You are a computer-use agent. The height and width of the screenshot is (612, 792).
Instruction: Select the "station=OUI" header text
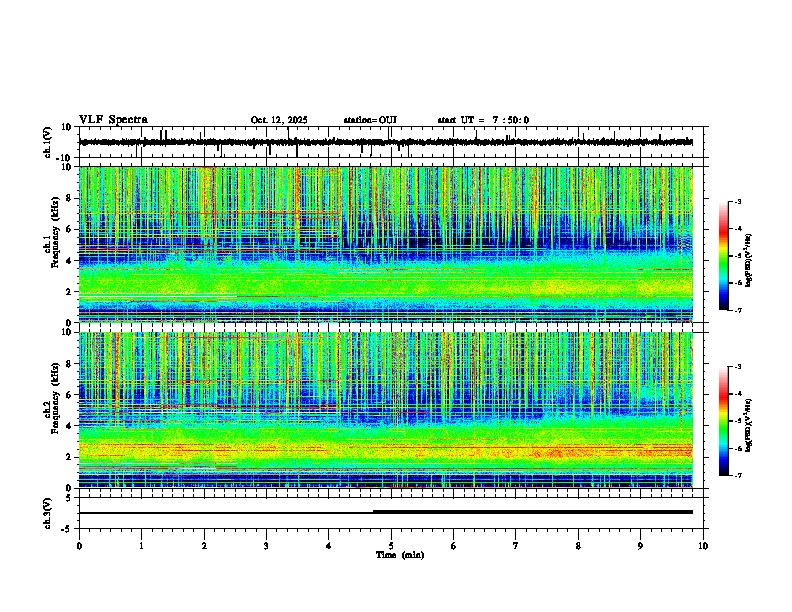(370, 120)
